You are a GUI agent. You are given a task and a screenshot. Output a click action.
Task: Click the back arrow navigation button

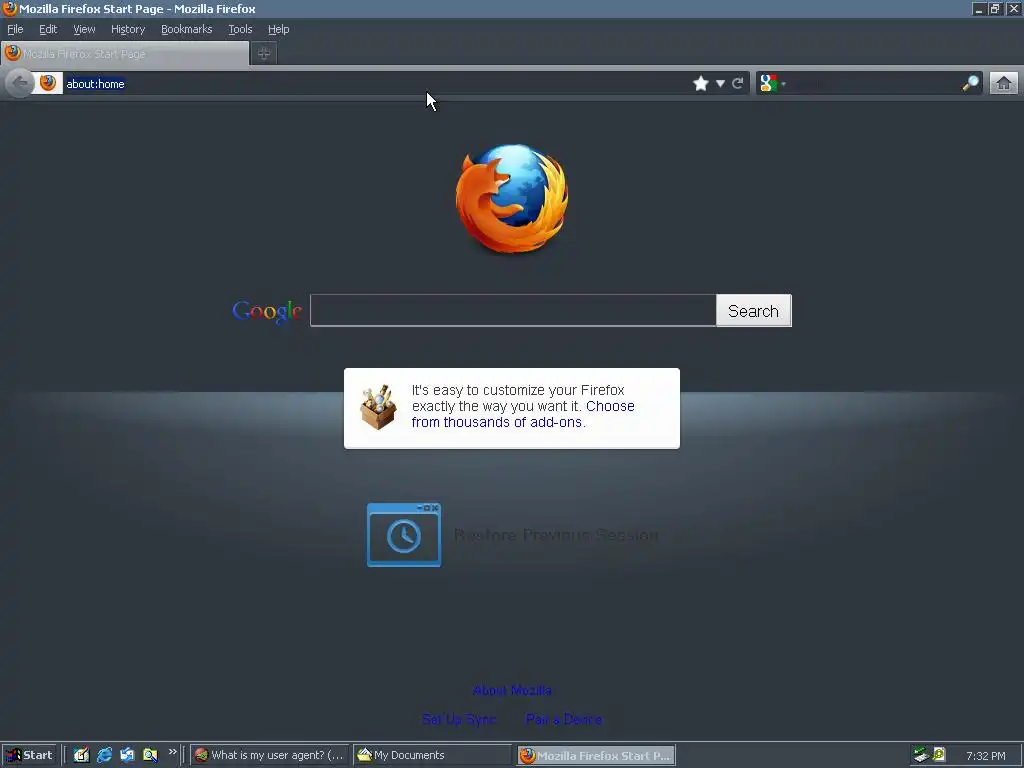tap(20, 83)
